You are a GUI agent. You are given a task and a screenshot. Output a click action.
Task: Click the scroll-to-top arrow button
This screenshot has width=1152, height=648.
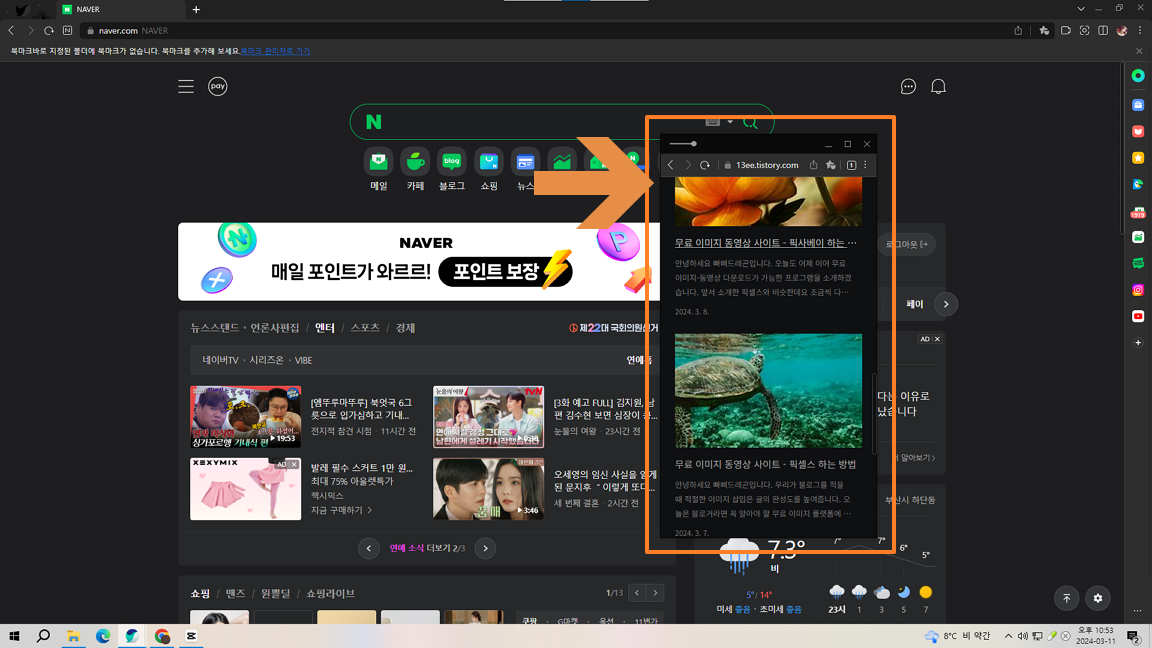pos(1066,598)
